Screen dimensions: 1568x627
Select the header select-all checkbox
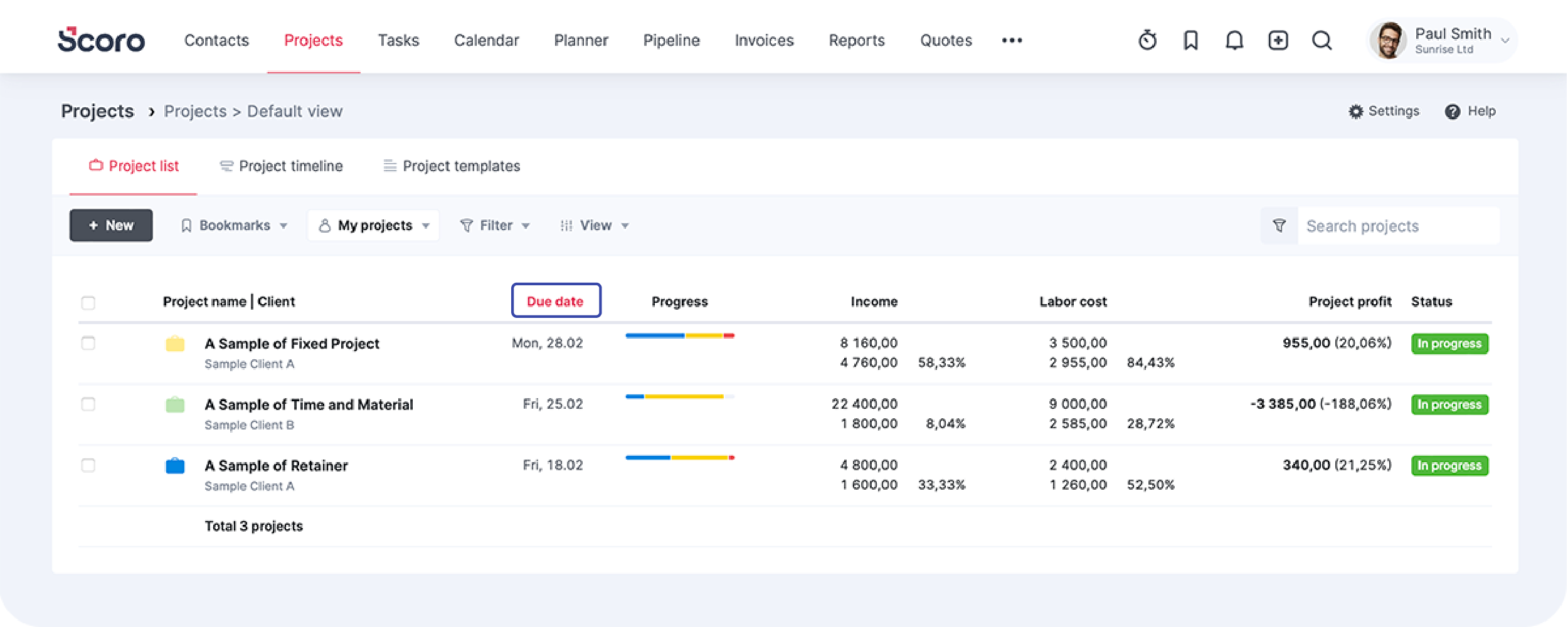(88, 303)
